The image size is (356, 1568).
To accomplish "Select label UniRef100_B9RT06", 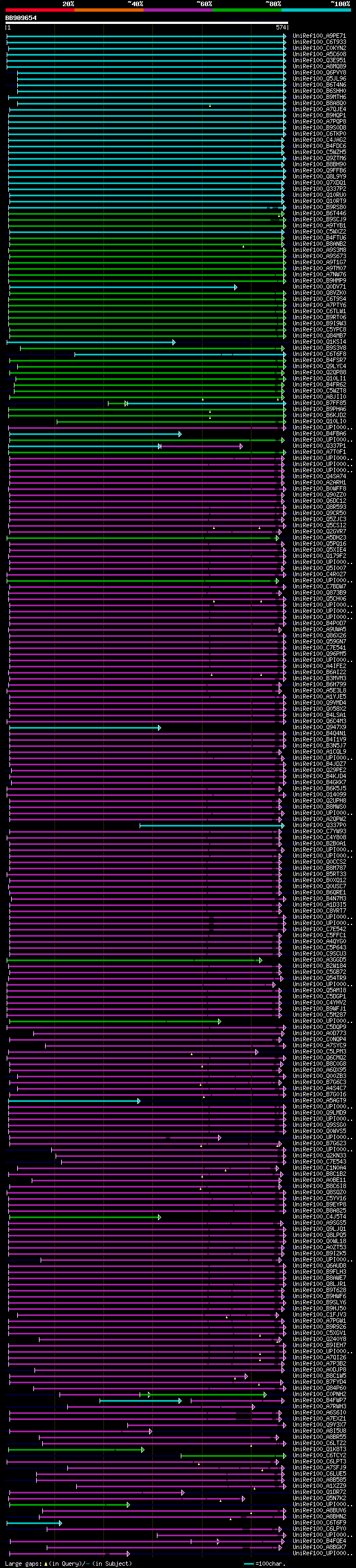I will (x=319, y=317).
